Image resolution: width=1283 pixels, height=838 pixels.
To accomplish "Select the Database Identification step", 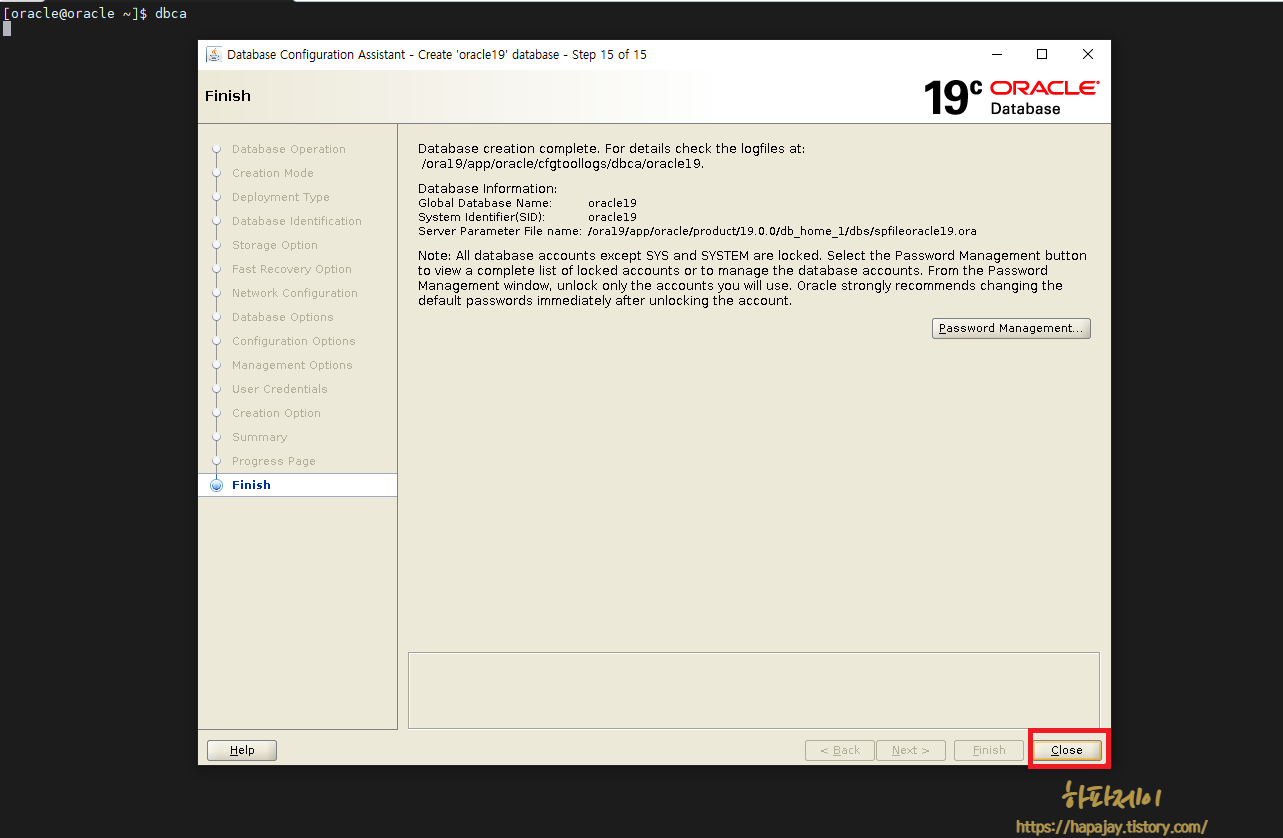I will click(297, 221).
